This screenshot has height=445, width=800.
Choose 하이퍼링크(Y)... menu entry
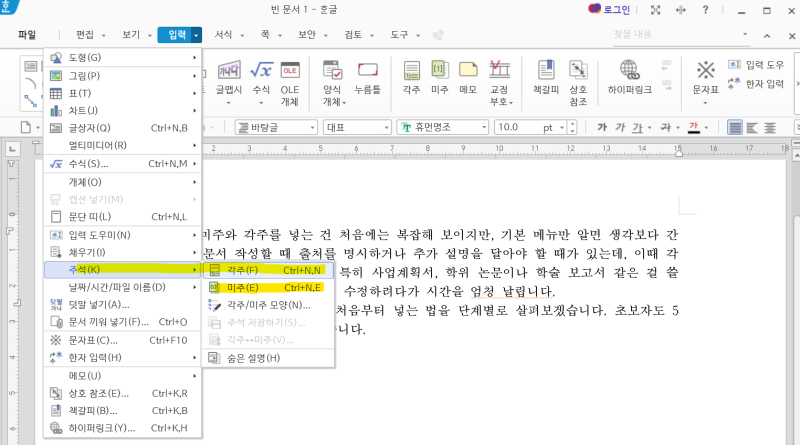click(x=123, y=428)
